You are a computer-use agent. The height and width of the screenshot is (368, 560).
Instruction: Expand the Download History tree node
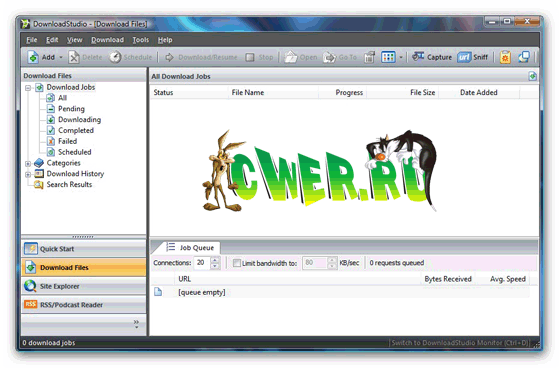(x=28, y=174)
